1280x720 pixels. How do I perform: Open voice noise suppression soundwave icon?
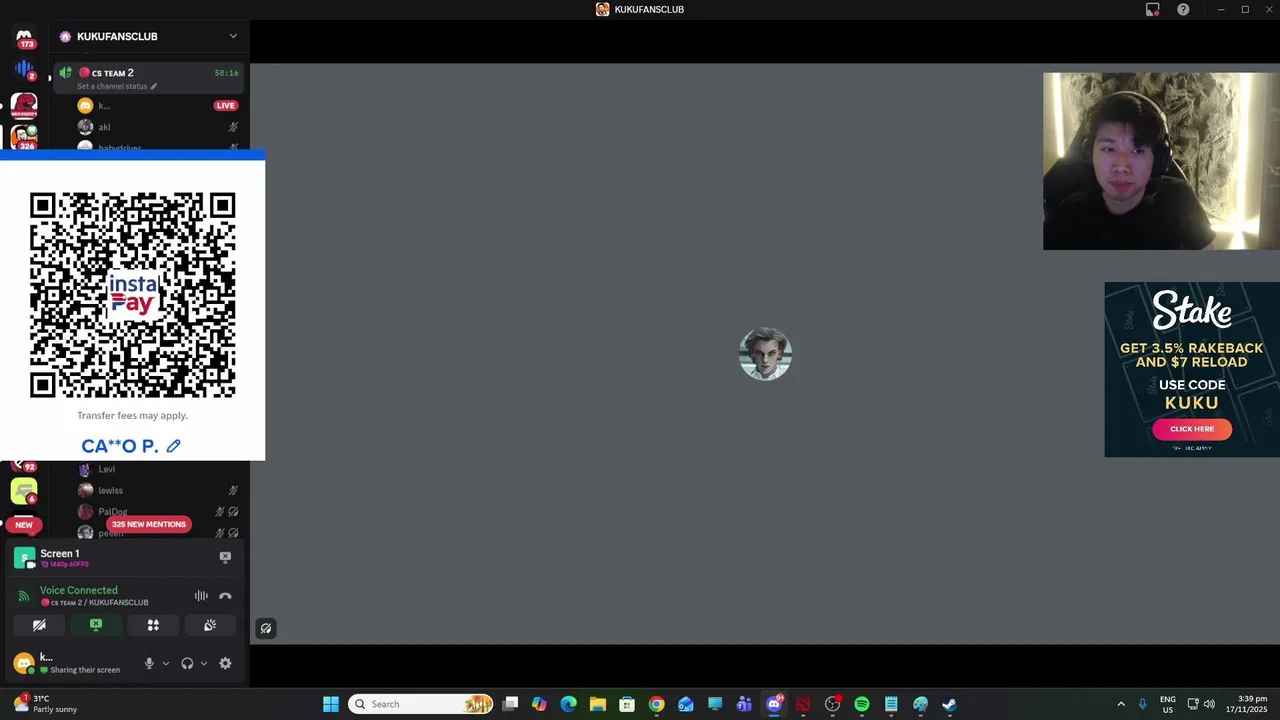[x=201, y=596]
